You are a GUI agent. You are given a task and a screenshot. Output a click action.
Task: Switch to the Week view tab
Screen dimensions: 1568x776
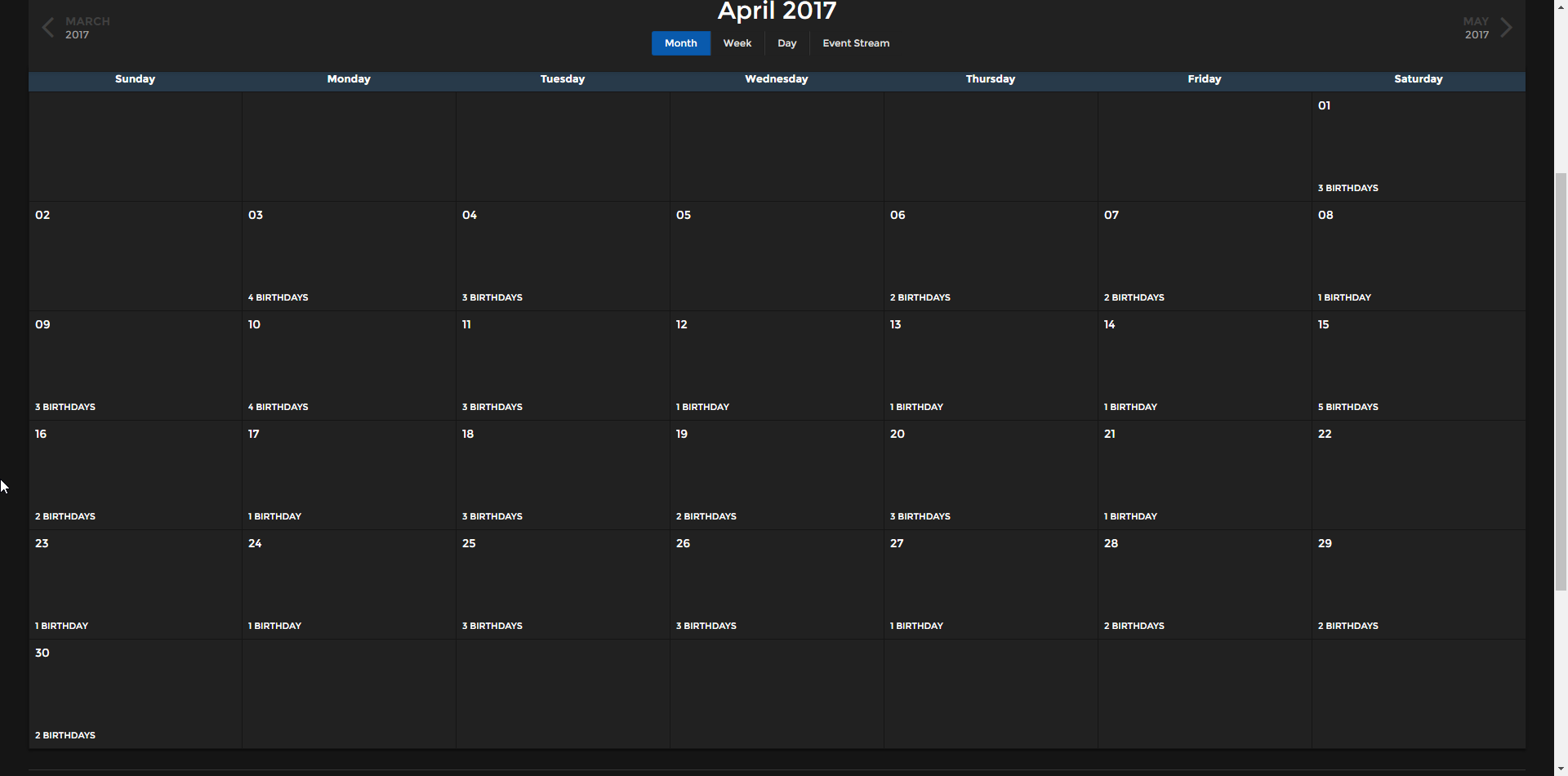[737, 43]
